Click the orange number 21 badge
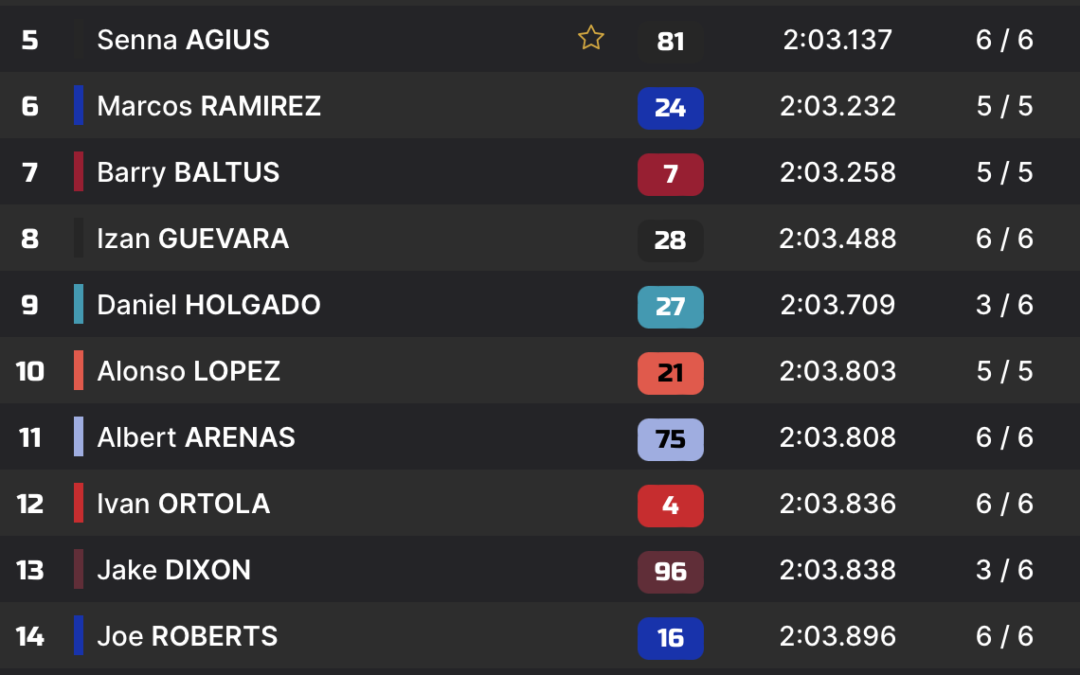The image size is (1080, 675). click(x=670, y=373)
